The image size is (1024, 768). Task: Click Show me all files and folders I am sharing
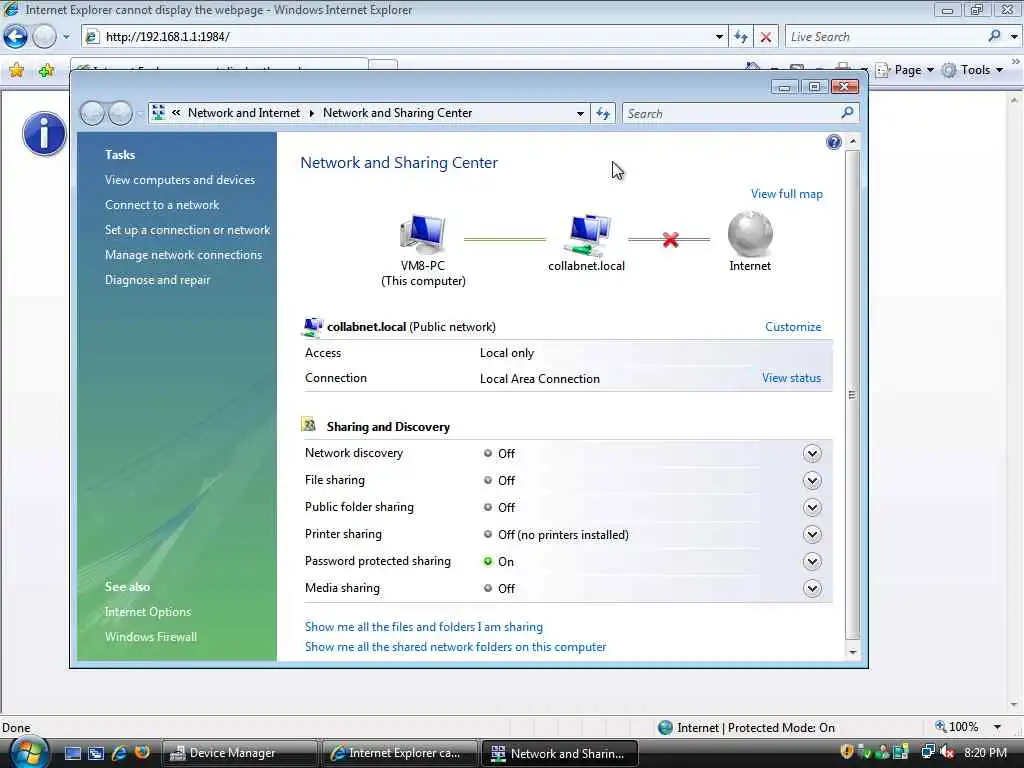423,627
